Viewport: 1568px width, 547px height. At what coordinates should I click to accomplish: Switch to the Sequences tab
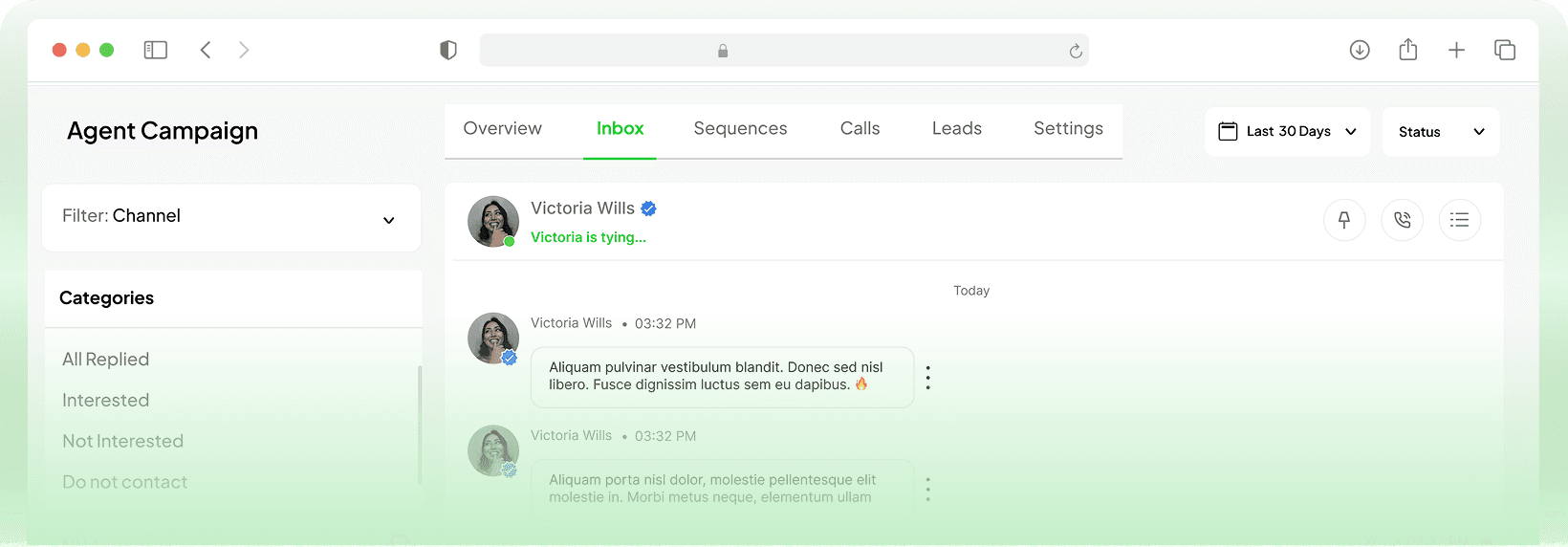[x=740, y=129]
